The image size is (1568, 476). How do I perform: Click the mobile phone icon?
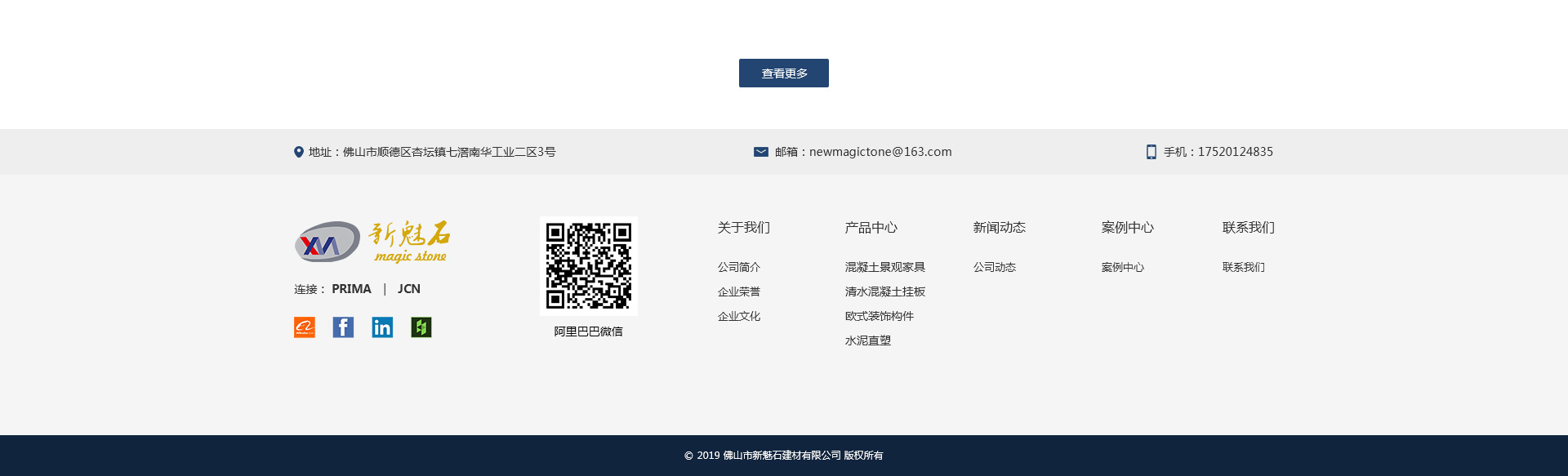tap(1151, 152)
